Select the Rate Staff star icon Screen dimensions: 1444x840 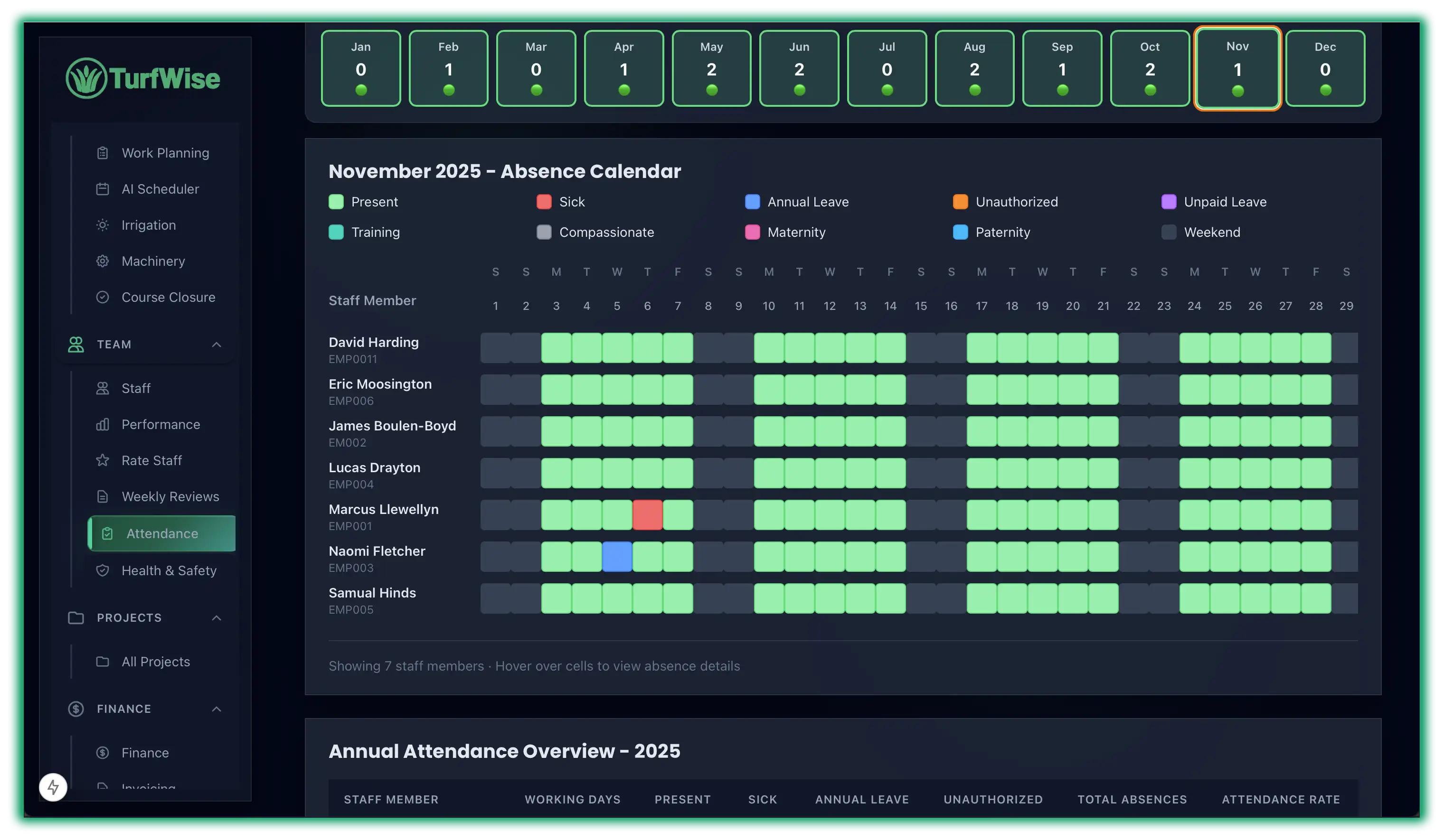103,460
